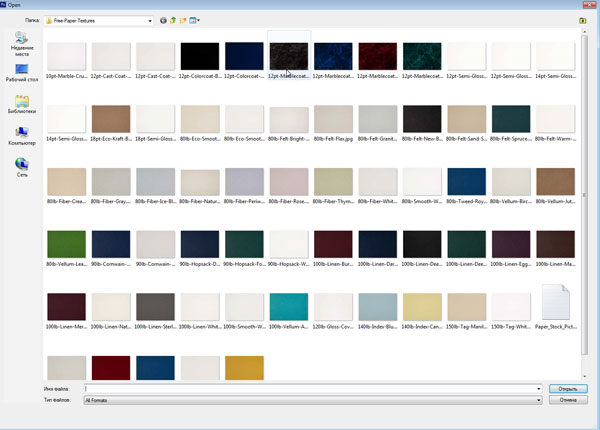
Task: Select the 140lb-Index-Blu thumbnail
Action: pyautogui.click(x=377, y=307)
